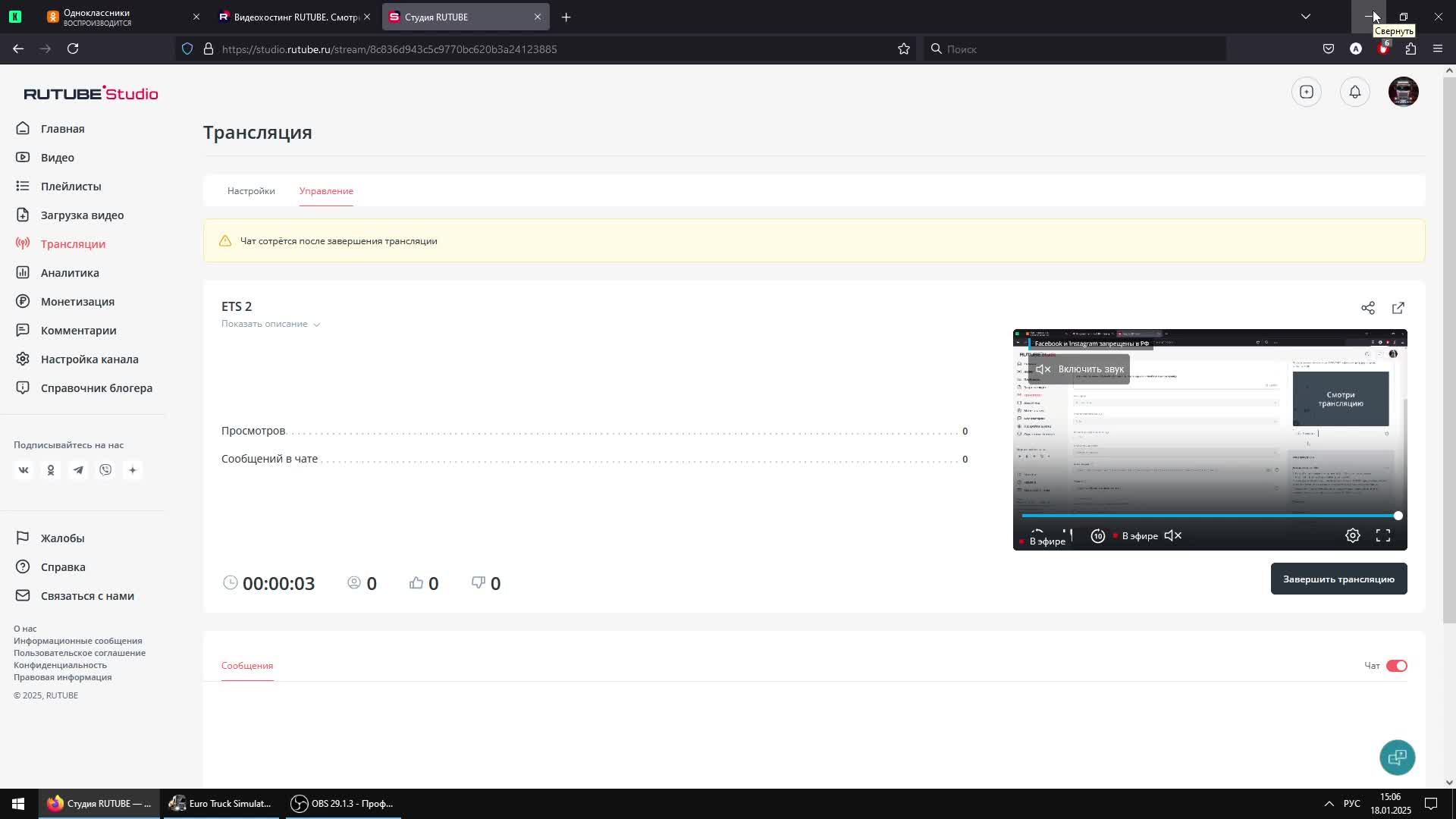Open a new browser tab

click(566, 17)
